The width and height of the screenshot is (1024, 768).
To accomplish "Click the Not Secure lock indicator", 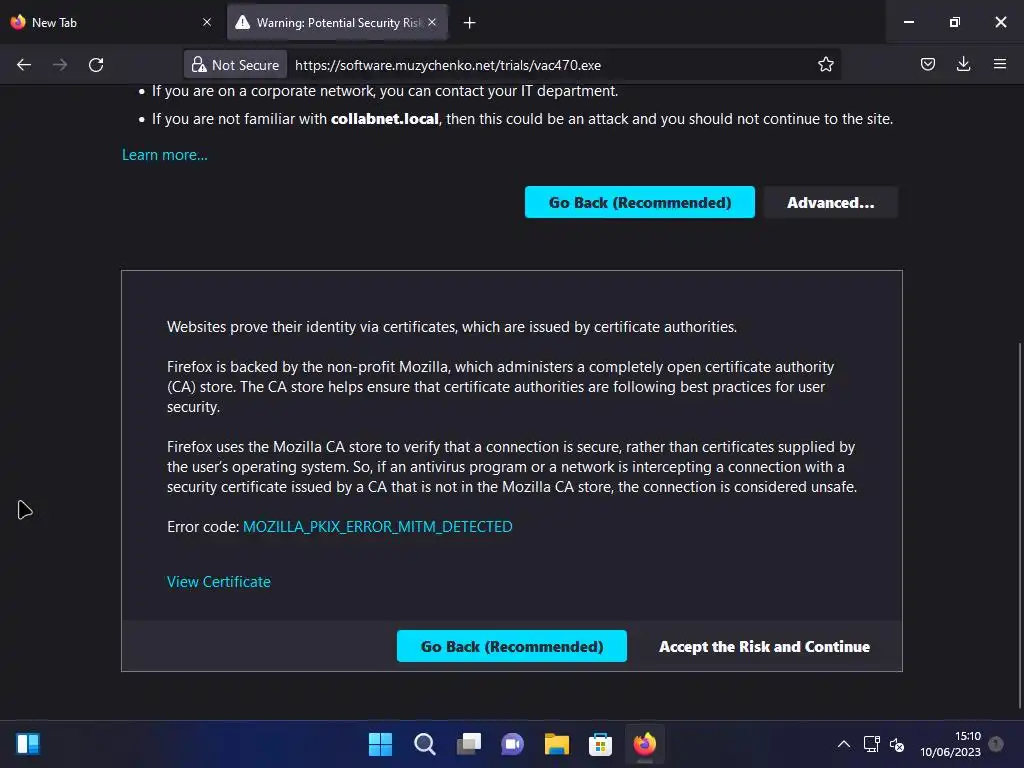I will coord(235,65).
